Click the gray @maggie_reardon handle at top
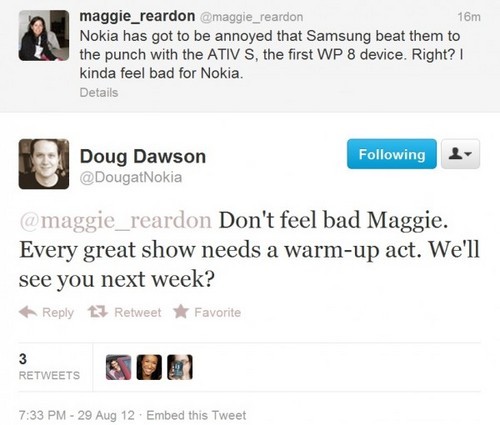The height and width of the screenshot is (425, 500). coord(251,17)
